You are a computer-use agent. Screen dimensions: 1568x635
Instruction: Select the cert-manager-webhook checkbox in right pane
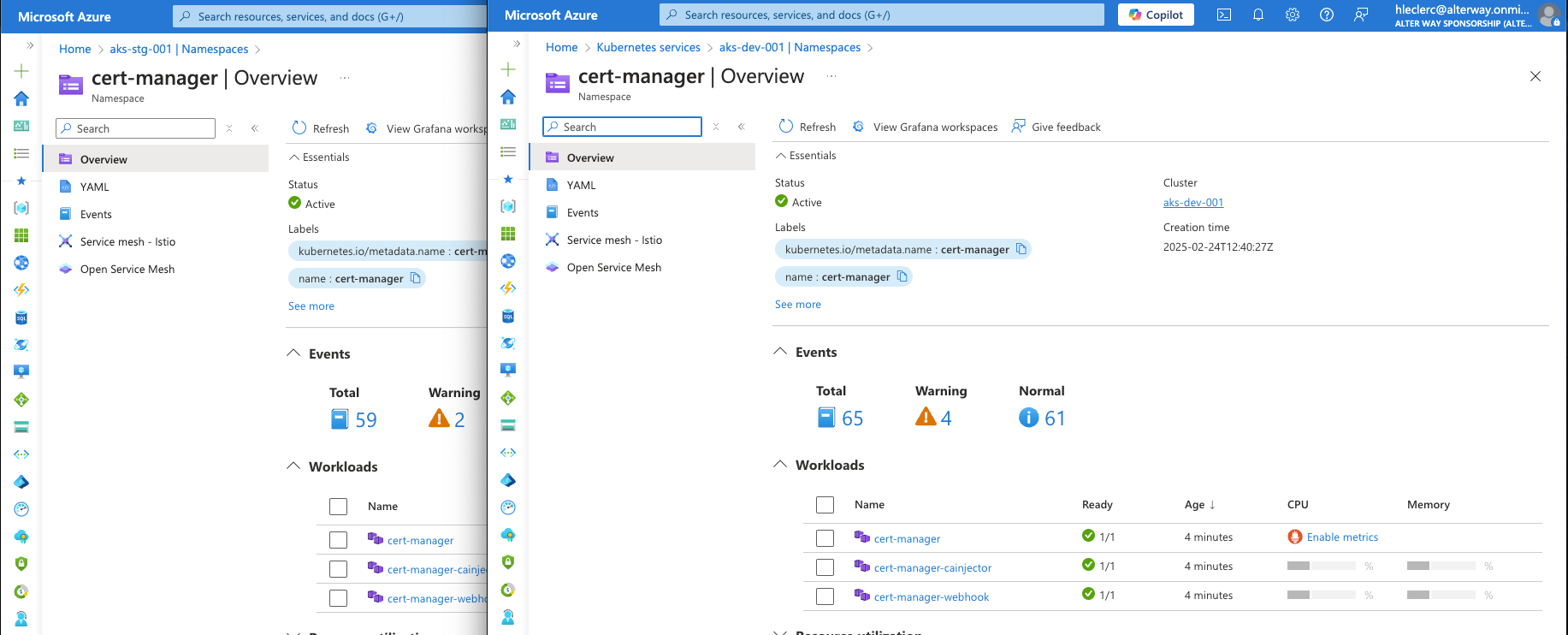(x=825, y=596)
